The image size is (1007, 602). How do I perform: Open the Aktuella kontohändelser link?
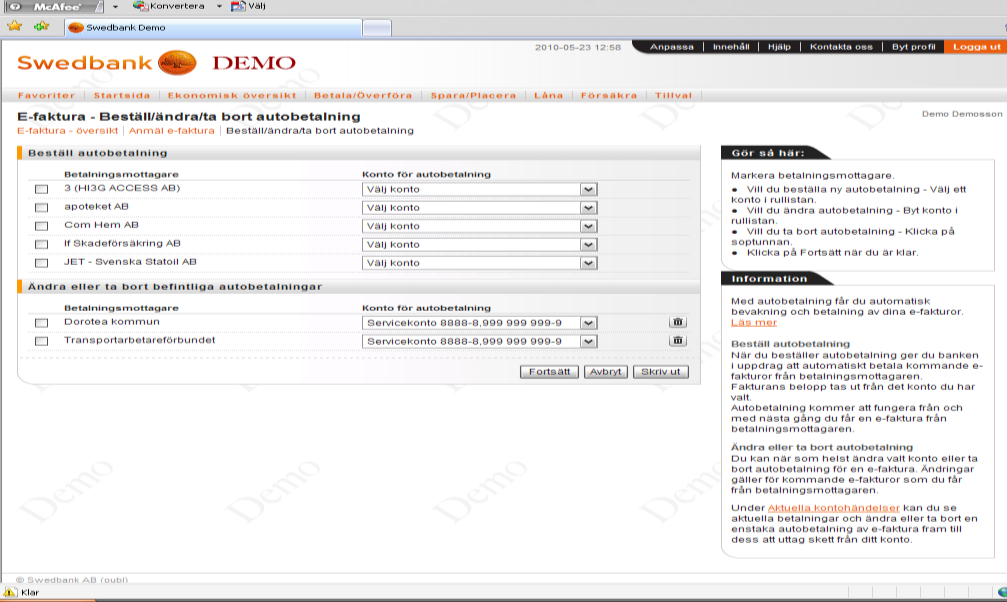pos(834,508)
